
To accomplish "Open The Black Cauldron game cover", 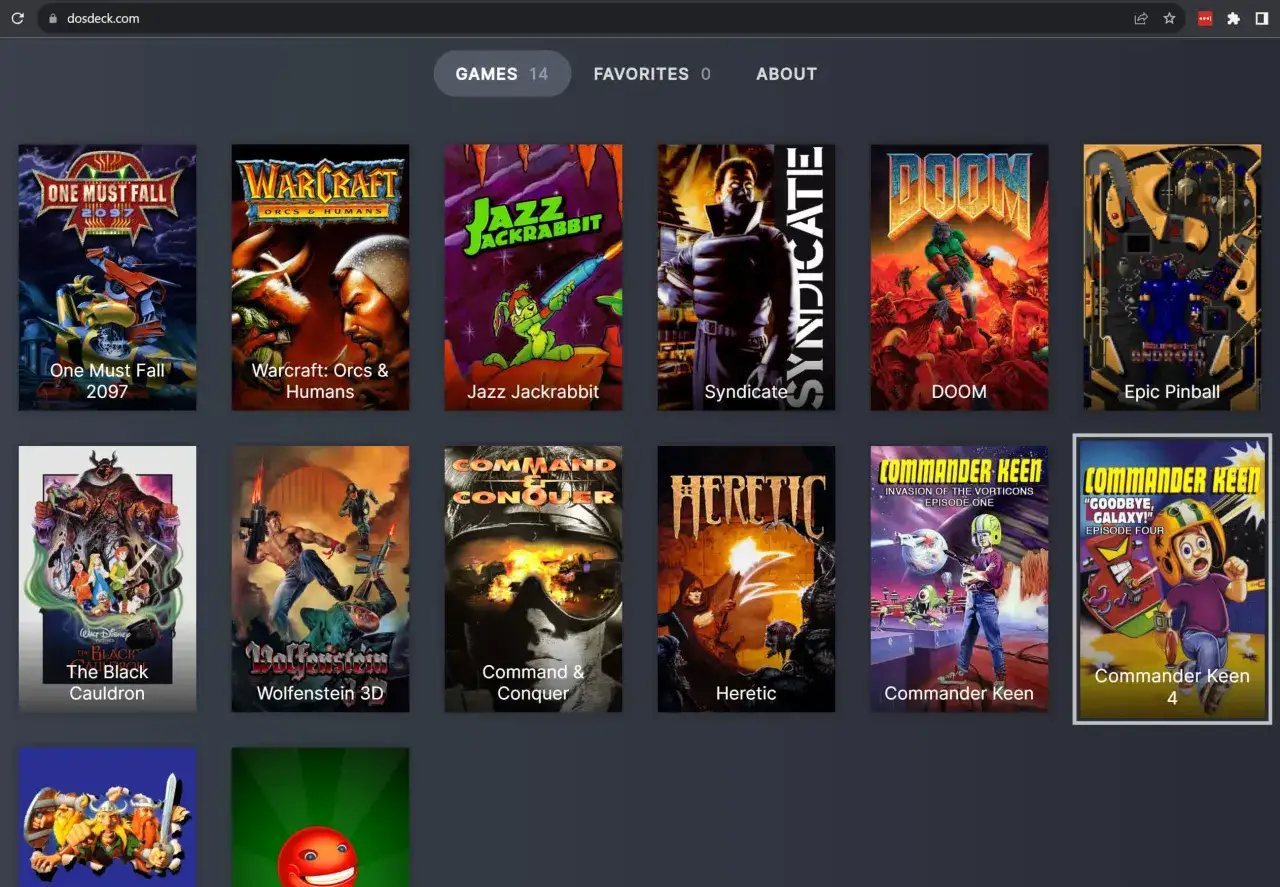I will [107, 579].
